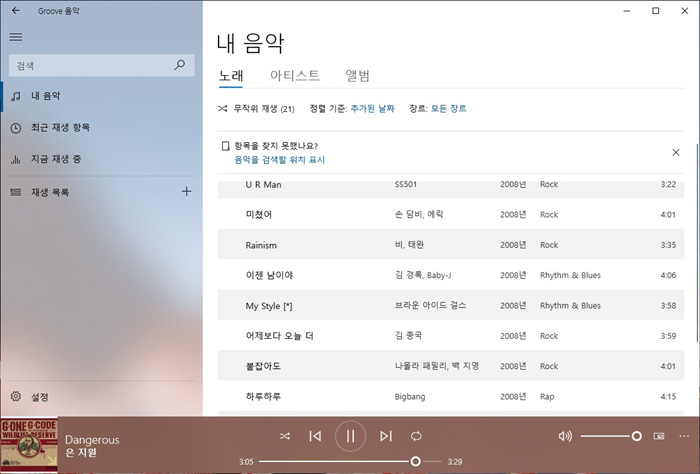The image size is (700, 474).
Task: Select song 하루하루
Action: 451,396
